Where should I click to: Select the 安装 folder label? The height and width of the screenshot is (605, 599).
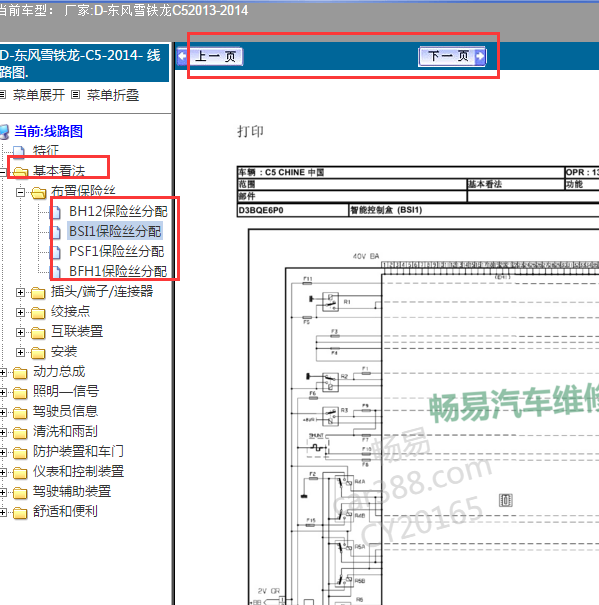[64, 352]
